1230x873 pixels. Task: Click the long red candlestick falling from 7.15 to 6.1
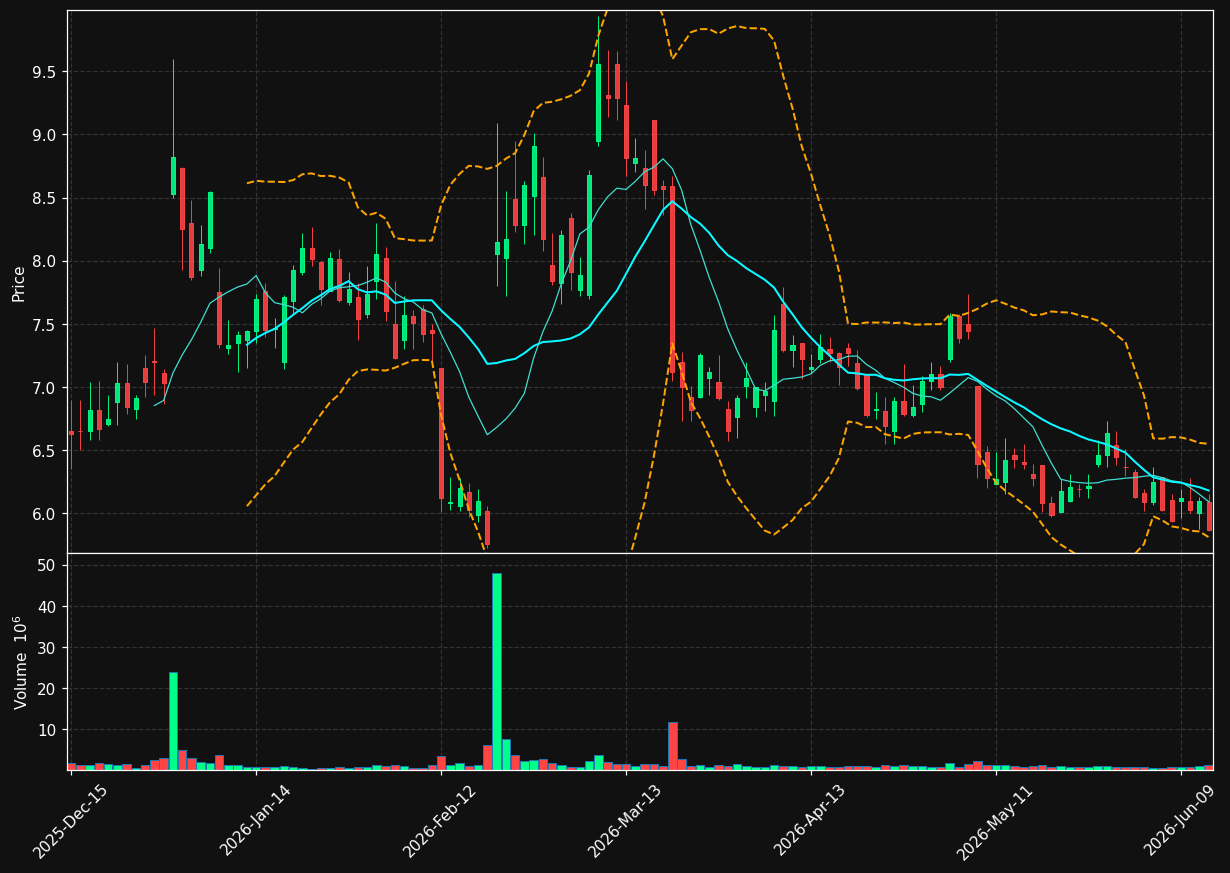click(x=441, y=433)
